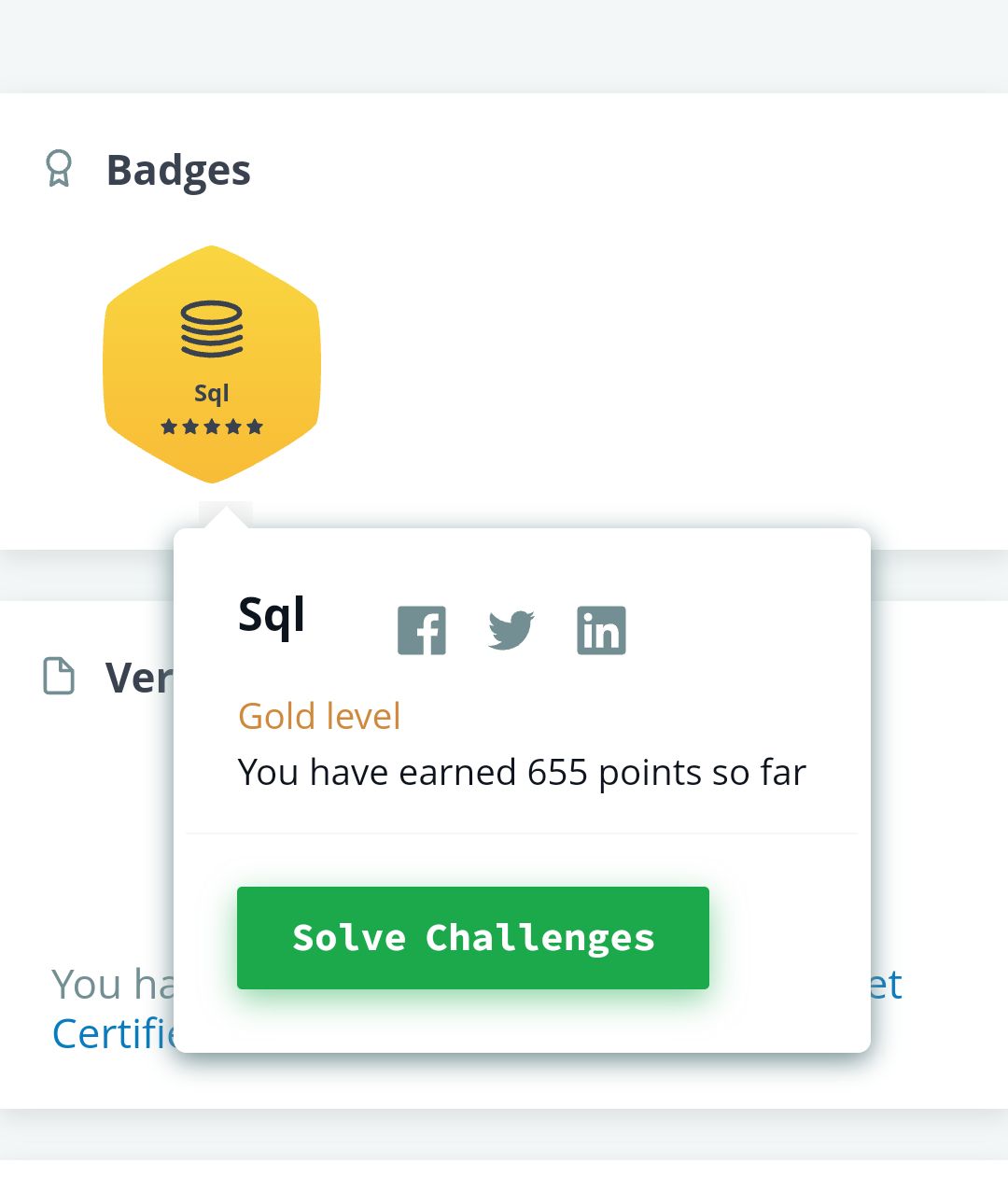Click the 655 points earned text
1008x1190 pixels.
(x=522, y=773)
